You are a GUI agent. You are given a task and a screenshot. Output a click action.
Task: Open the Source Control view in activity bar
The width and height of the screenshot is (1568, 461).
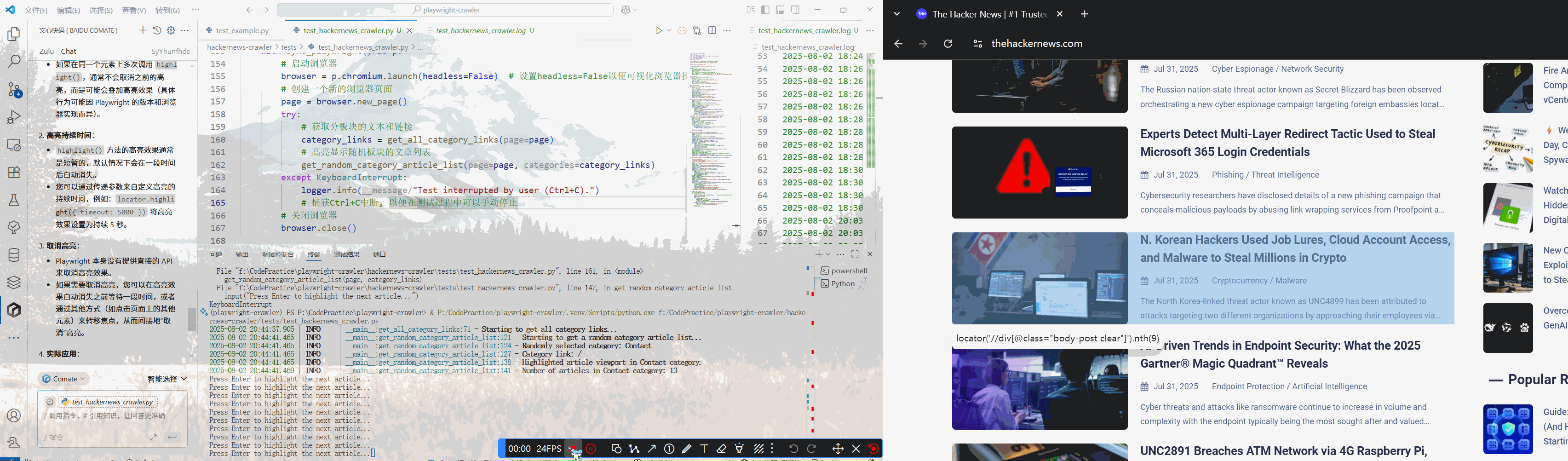(13, 90)
